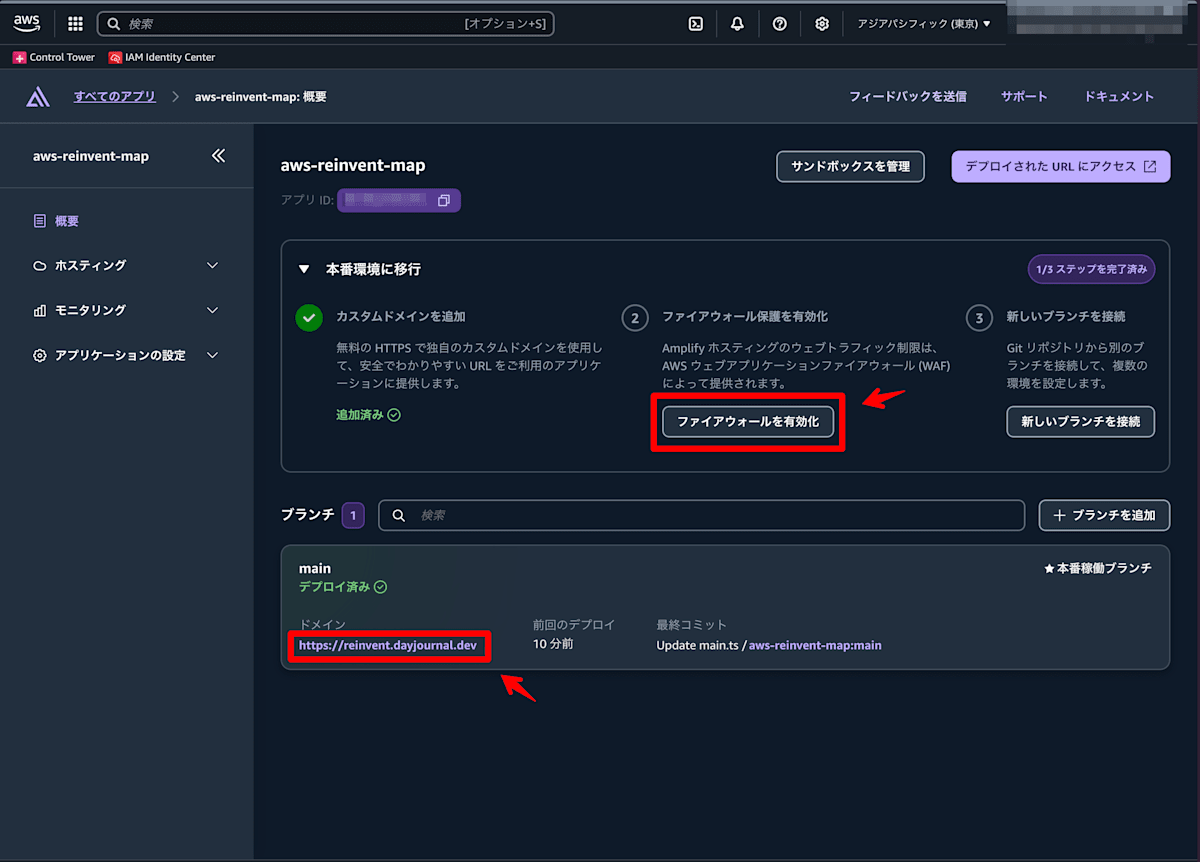Focus the AWS top search field
This screenshot has width=1200, height=862.
click(x=326, y=24)
